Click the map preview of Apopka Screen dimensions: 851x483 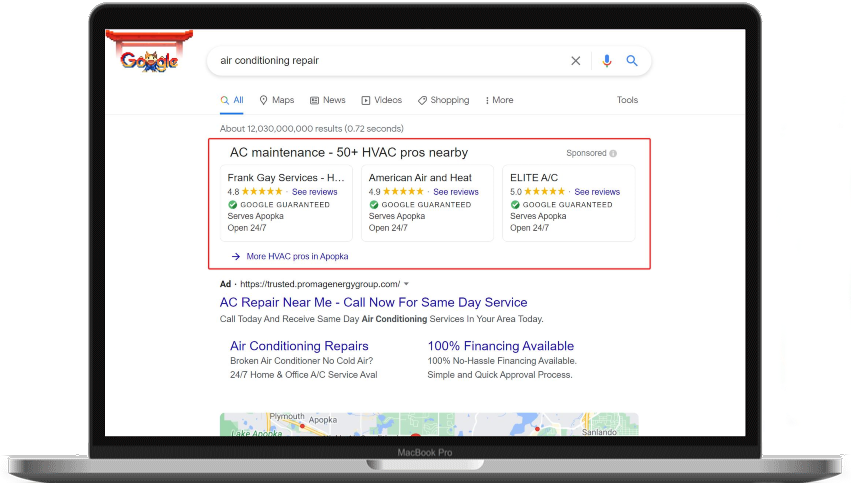(x=429, y=424)
